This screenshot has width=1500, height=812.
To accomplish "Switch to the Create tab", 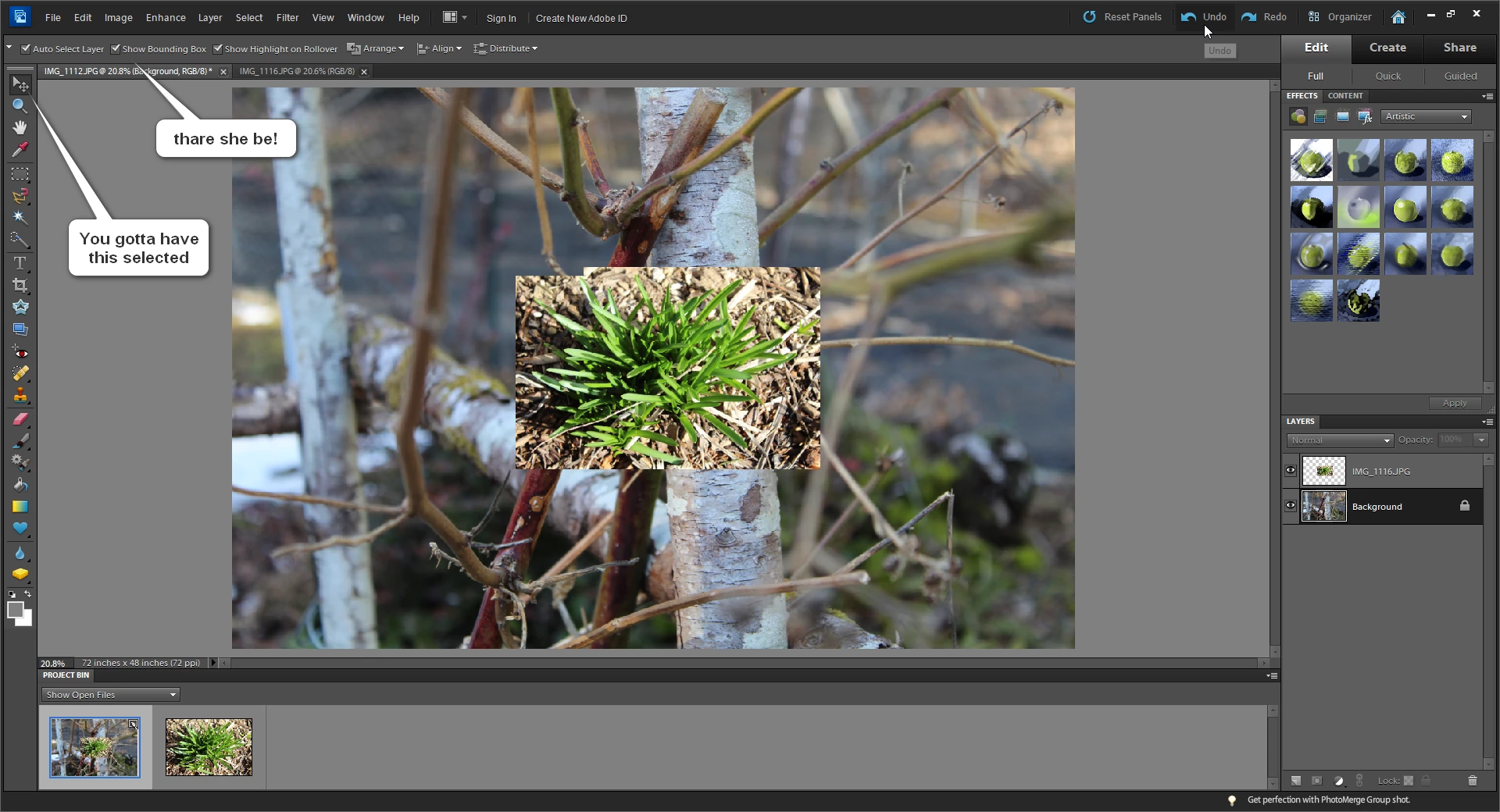I will click(x=1387, y=48).
